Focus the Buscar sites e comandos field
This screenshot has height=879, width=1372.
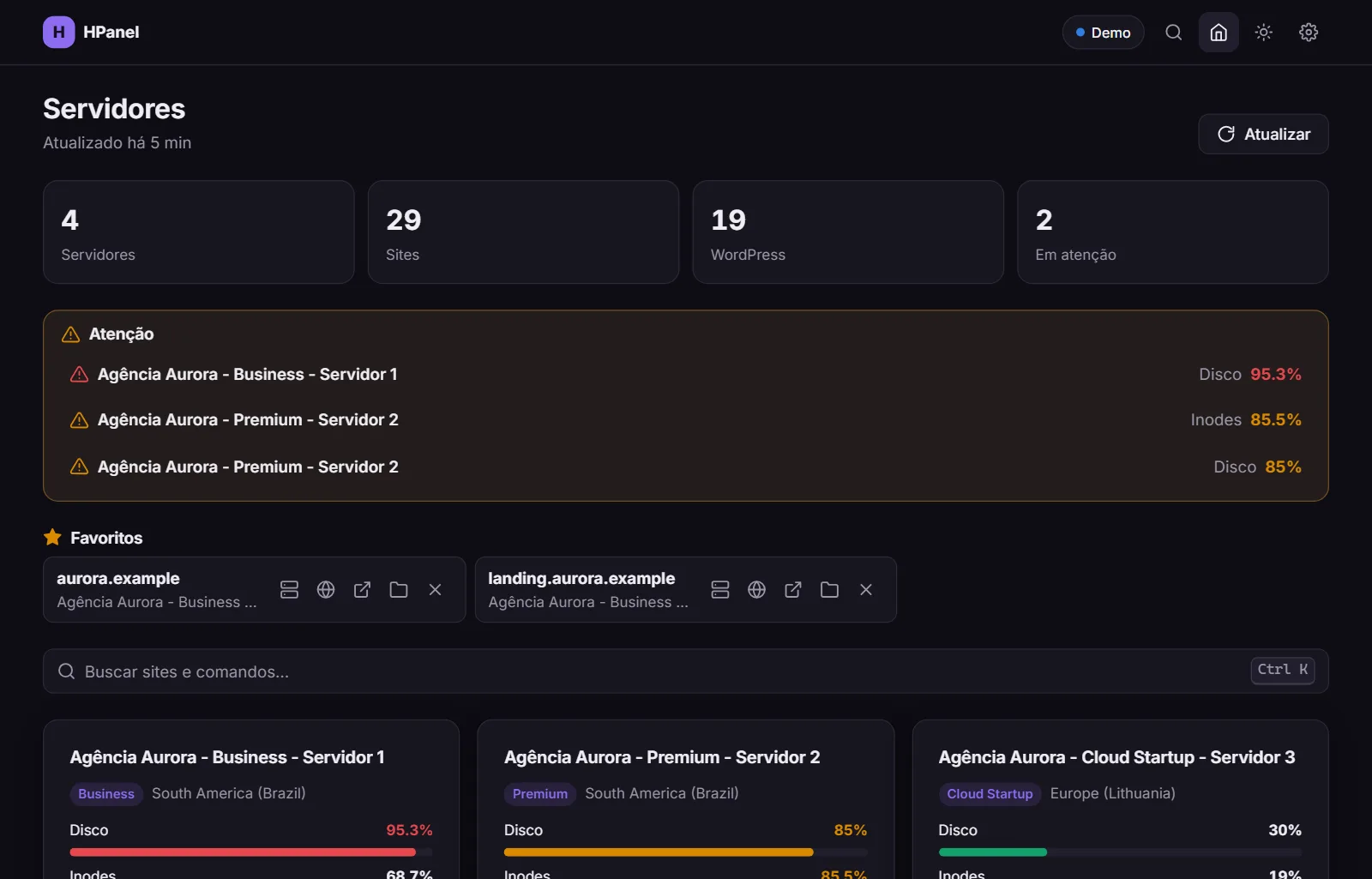click(685, 671)
